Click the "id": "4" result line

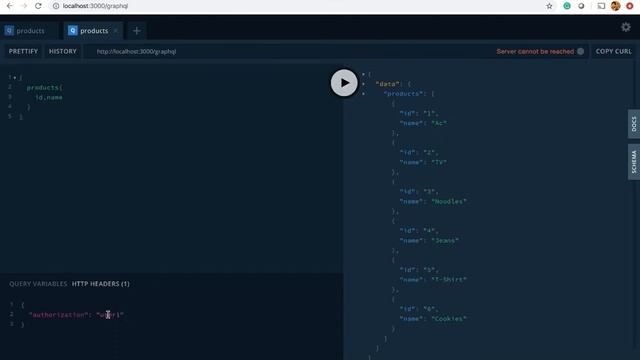pyautogui.click(x=419, y=231)
